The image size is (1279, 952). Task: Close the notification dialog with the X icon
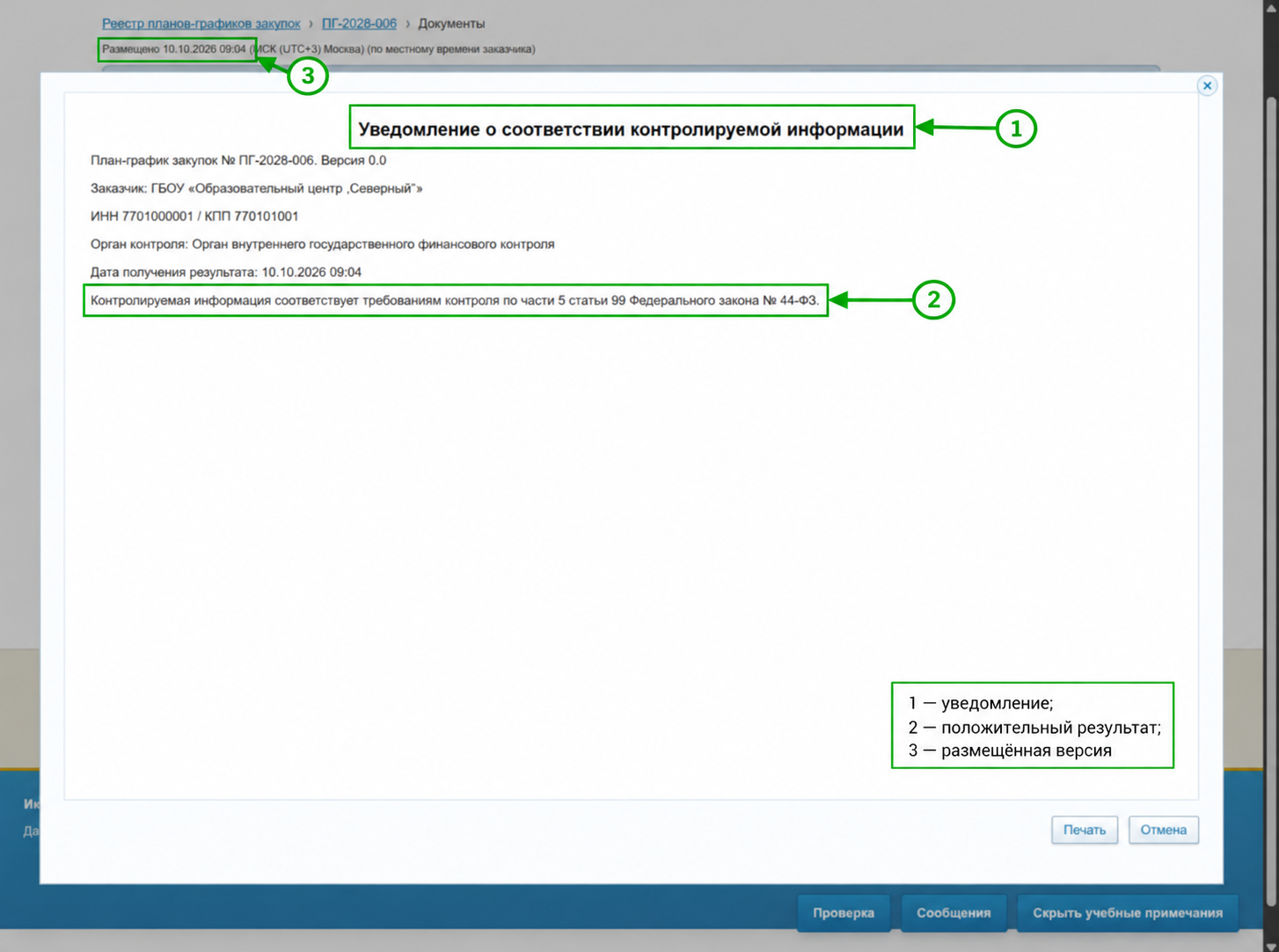point(1207,85)
